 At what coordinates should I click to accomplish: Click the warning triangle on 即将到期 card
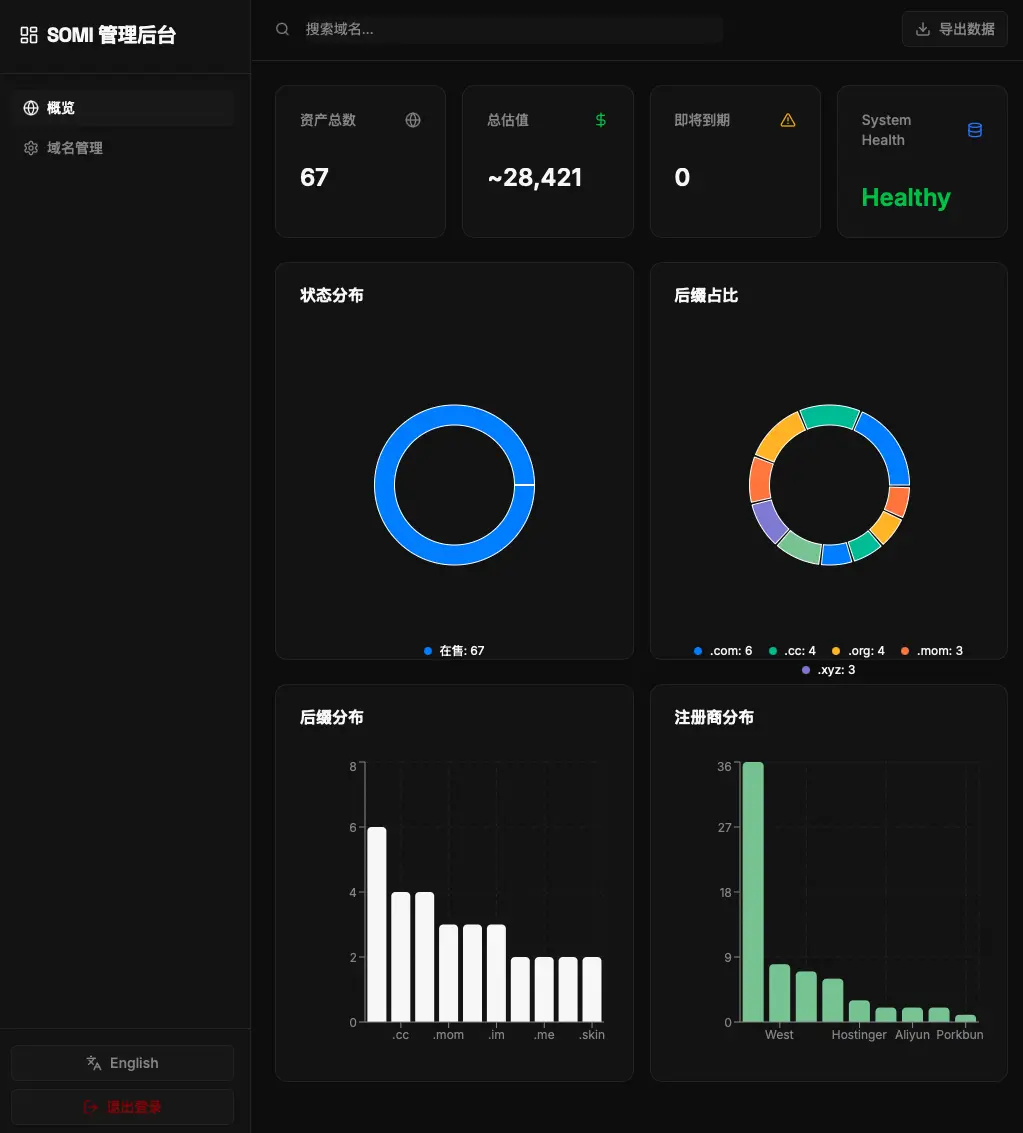[787, 120]
